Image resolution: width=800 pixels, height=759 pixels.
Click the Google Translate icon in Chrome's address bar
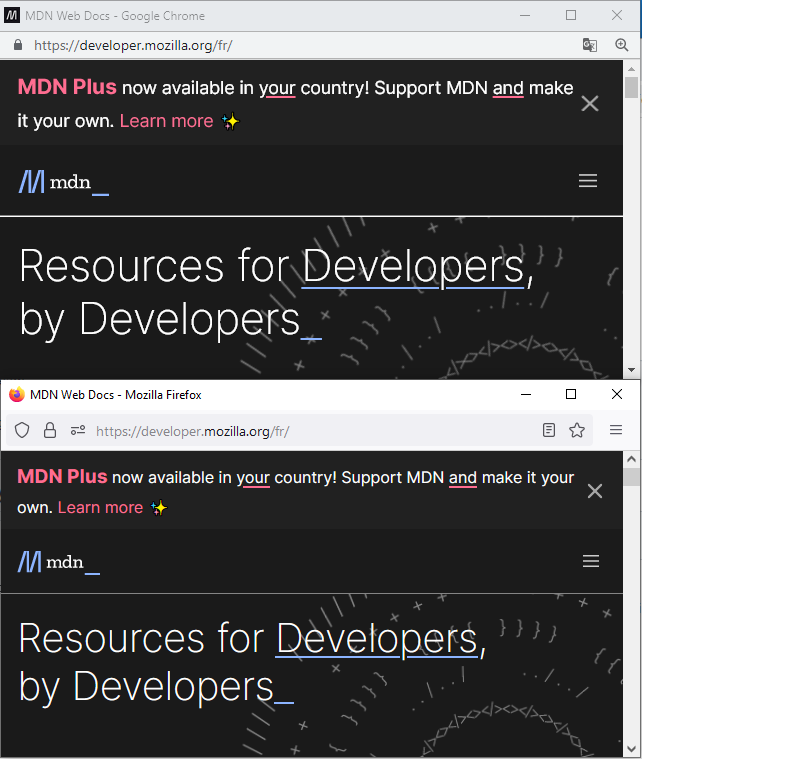tap(590, 45)
